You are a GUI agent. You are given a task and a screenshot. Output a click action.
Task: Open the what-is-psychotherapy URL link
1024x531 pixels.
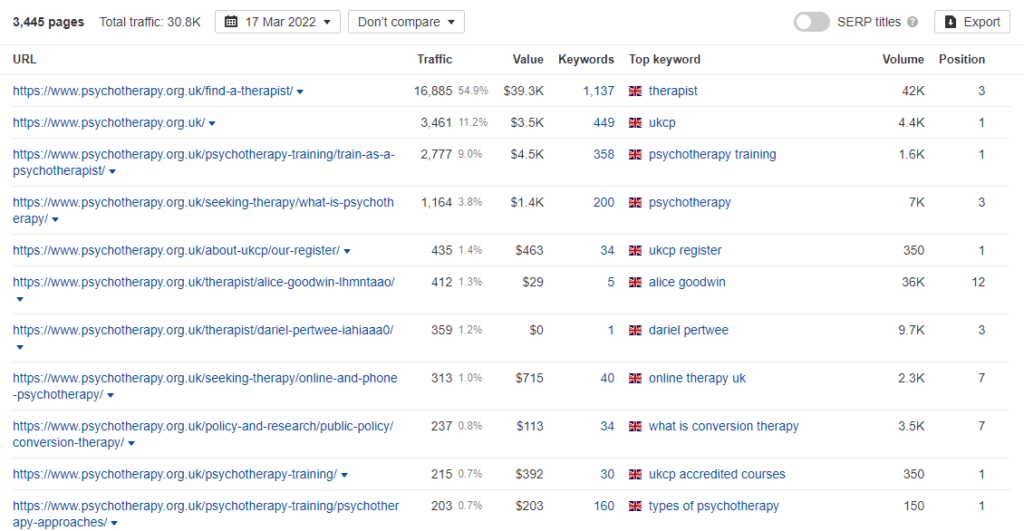pyautogui.click(x=203, y=210)
